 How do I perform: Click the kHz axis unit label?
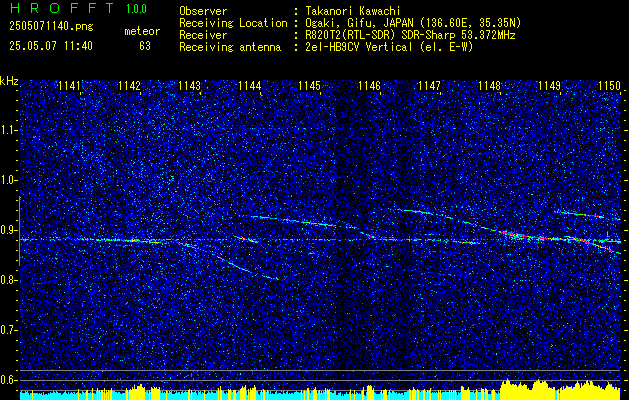coord(9,81)
